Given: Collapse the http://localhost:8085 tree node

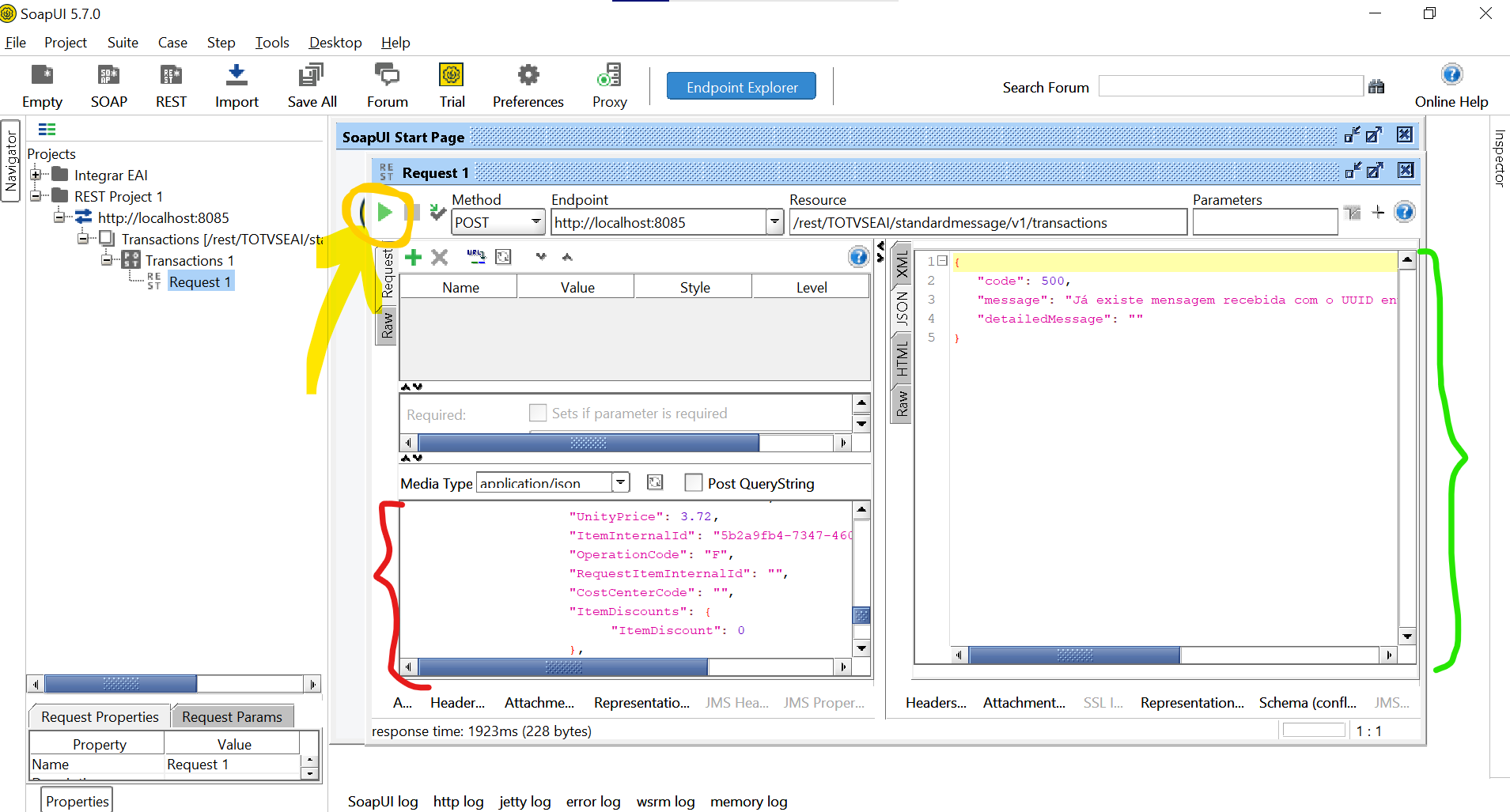Looking at the screenshot, I should click(x=59, y=217).
